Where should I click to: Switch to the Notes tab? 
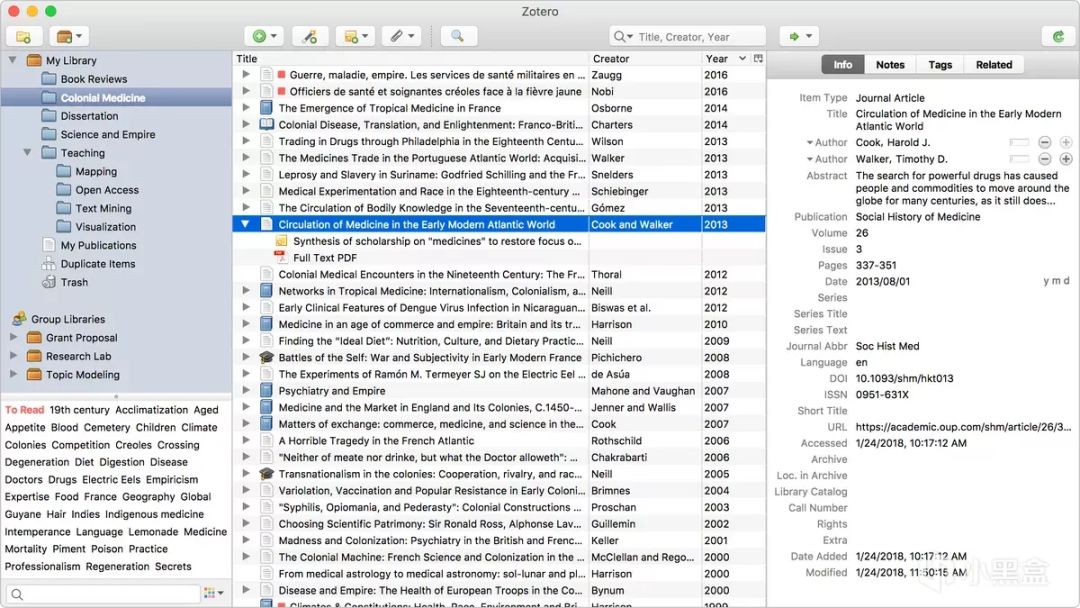click(x=890, y=65)
